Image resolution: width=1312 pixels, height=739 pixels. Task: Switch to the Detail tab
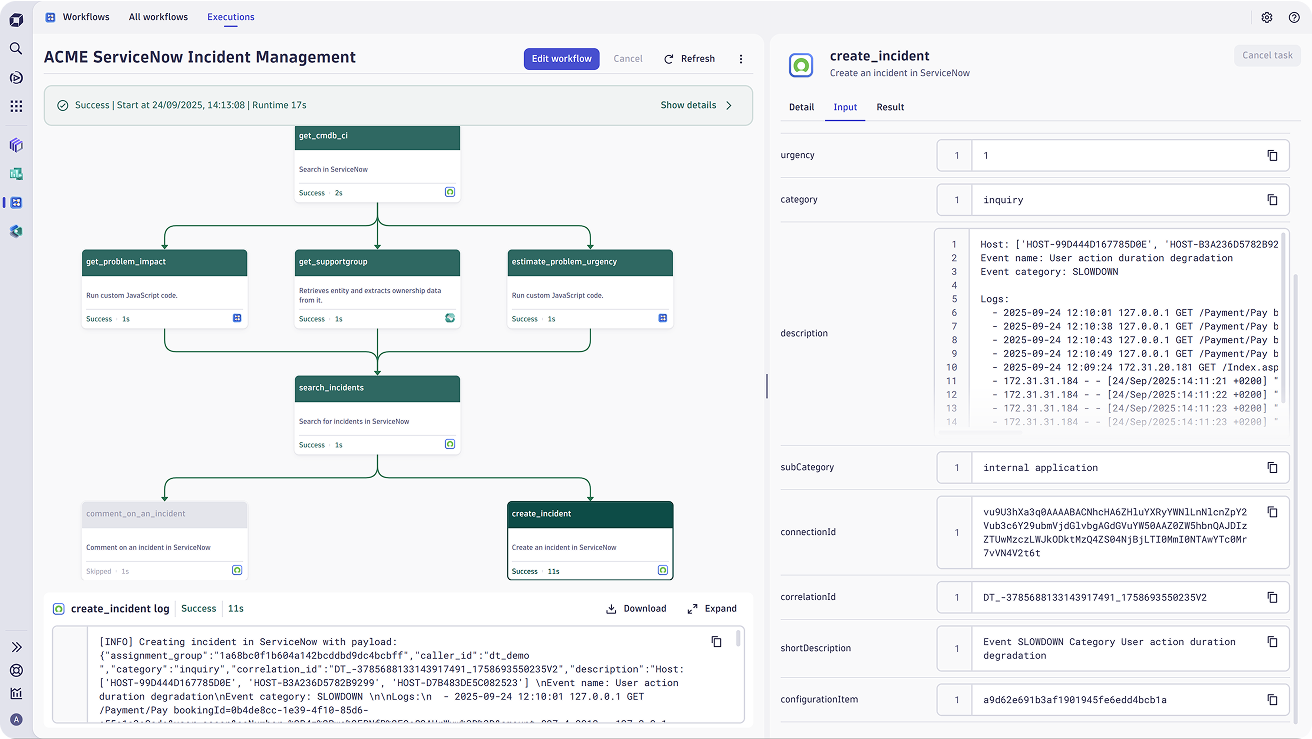[x=801, y=107]
